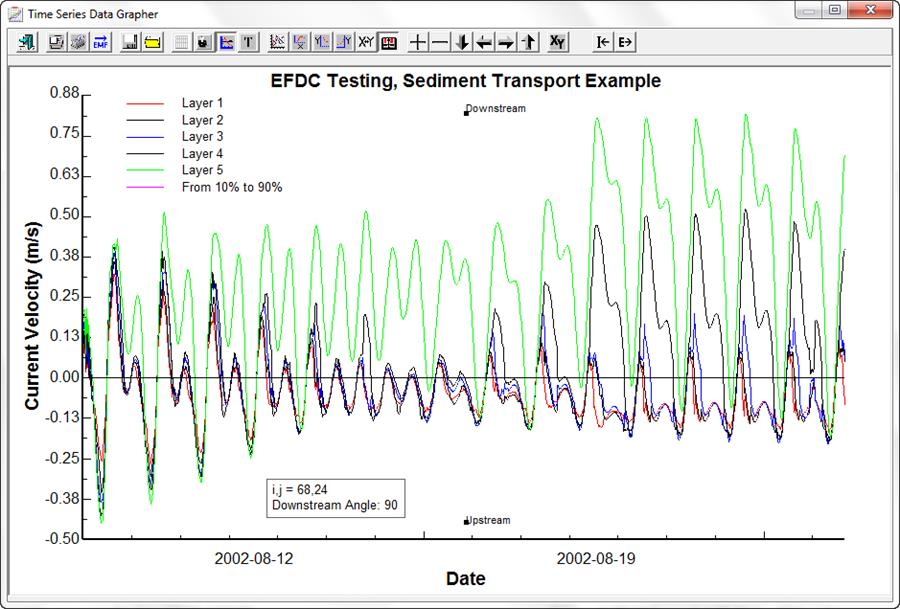Click the exit door icon in toolbar

point(27,42)
